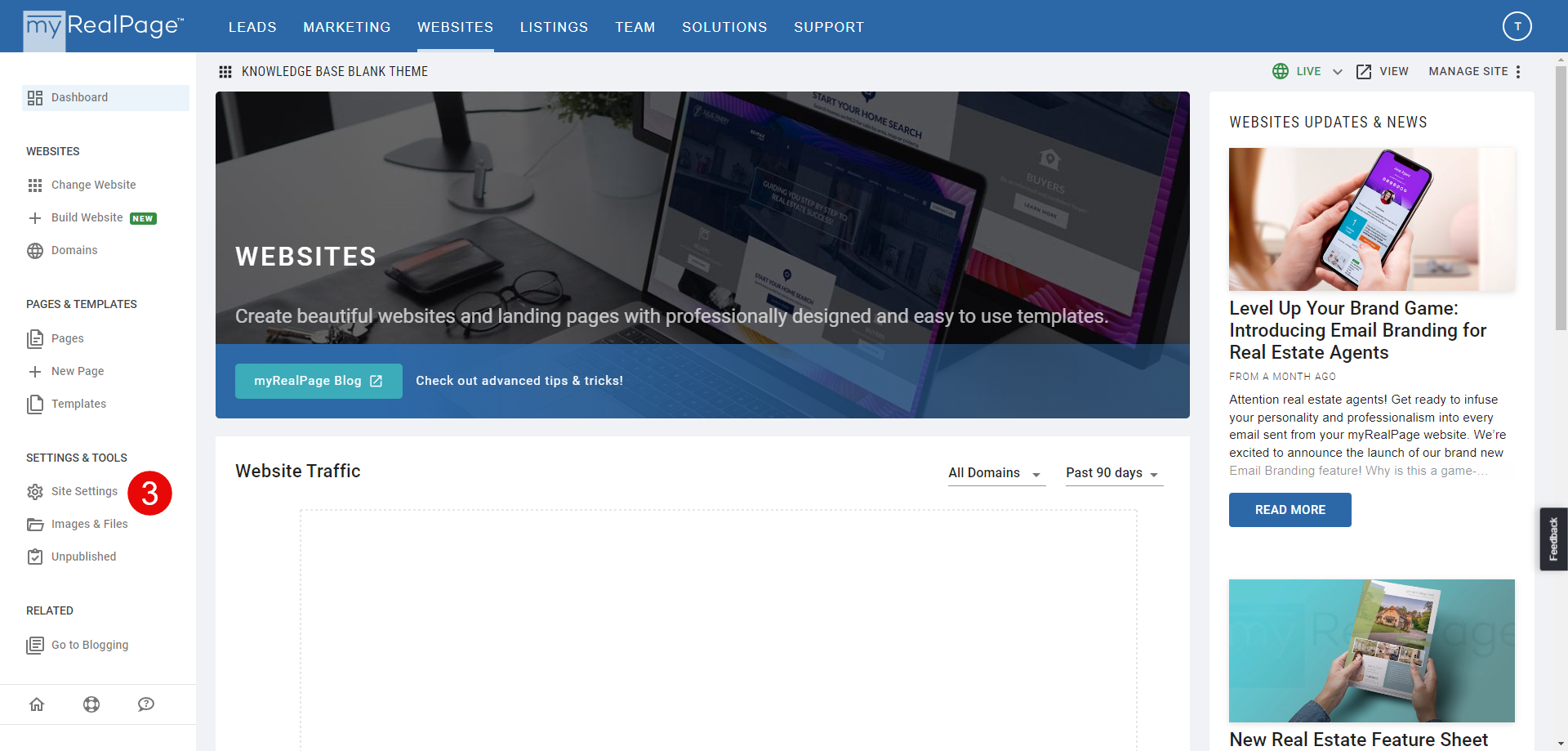The image size is (1568, 751).
Task: Click the Change Website grid icon
Action: click(x=35, y=186)
